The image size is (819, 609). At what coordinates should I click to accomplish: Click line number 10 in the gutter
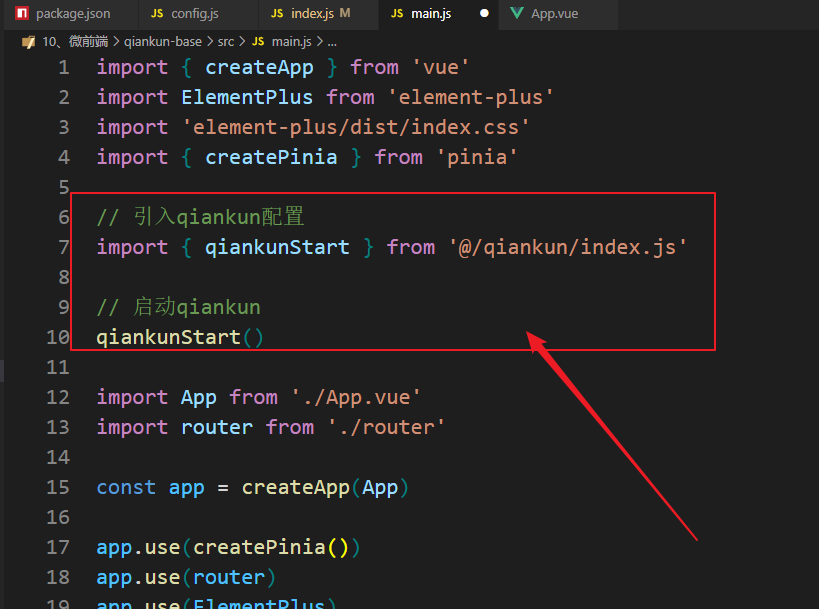pyautogui.click(x=58, y=337)
